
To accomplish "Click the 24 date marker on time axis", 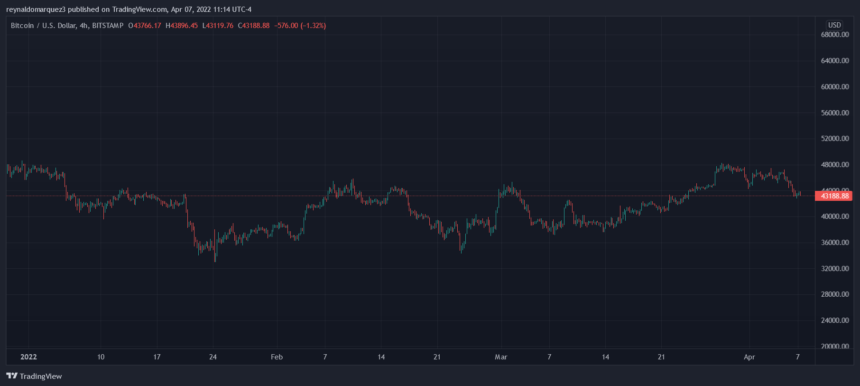I will tap(213, 357).
